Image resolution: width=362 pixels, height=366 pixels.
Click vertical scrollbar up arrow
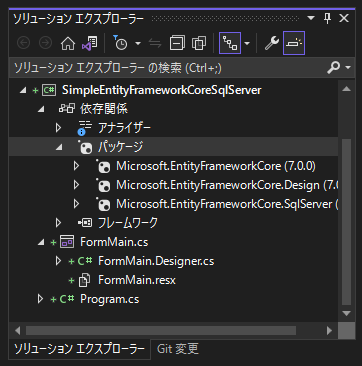(346, 89)
